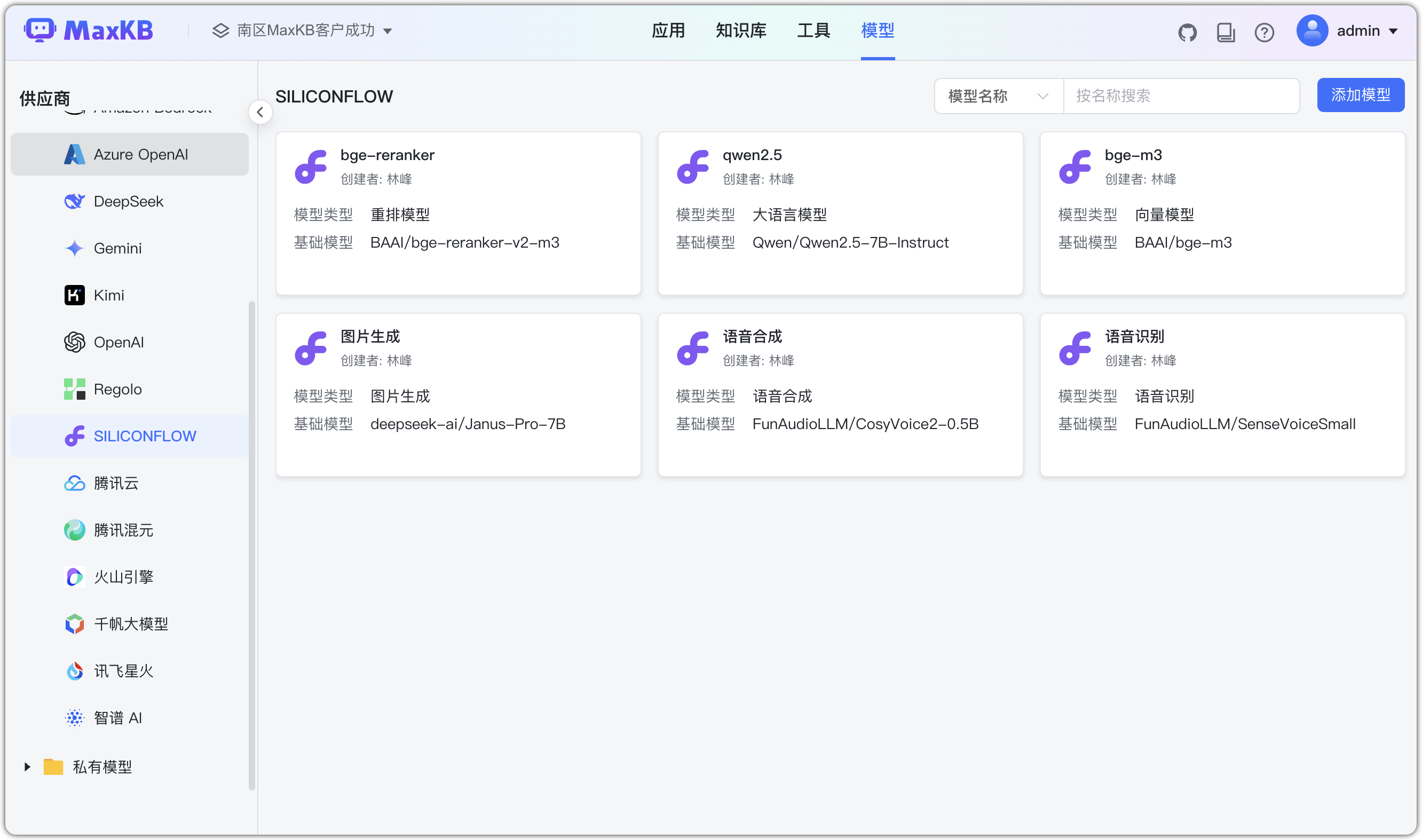Click the Kimi provider icon
Image resolution: width=1422 pixels, height=840 pixels.
click(x=74, y=296)
